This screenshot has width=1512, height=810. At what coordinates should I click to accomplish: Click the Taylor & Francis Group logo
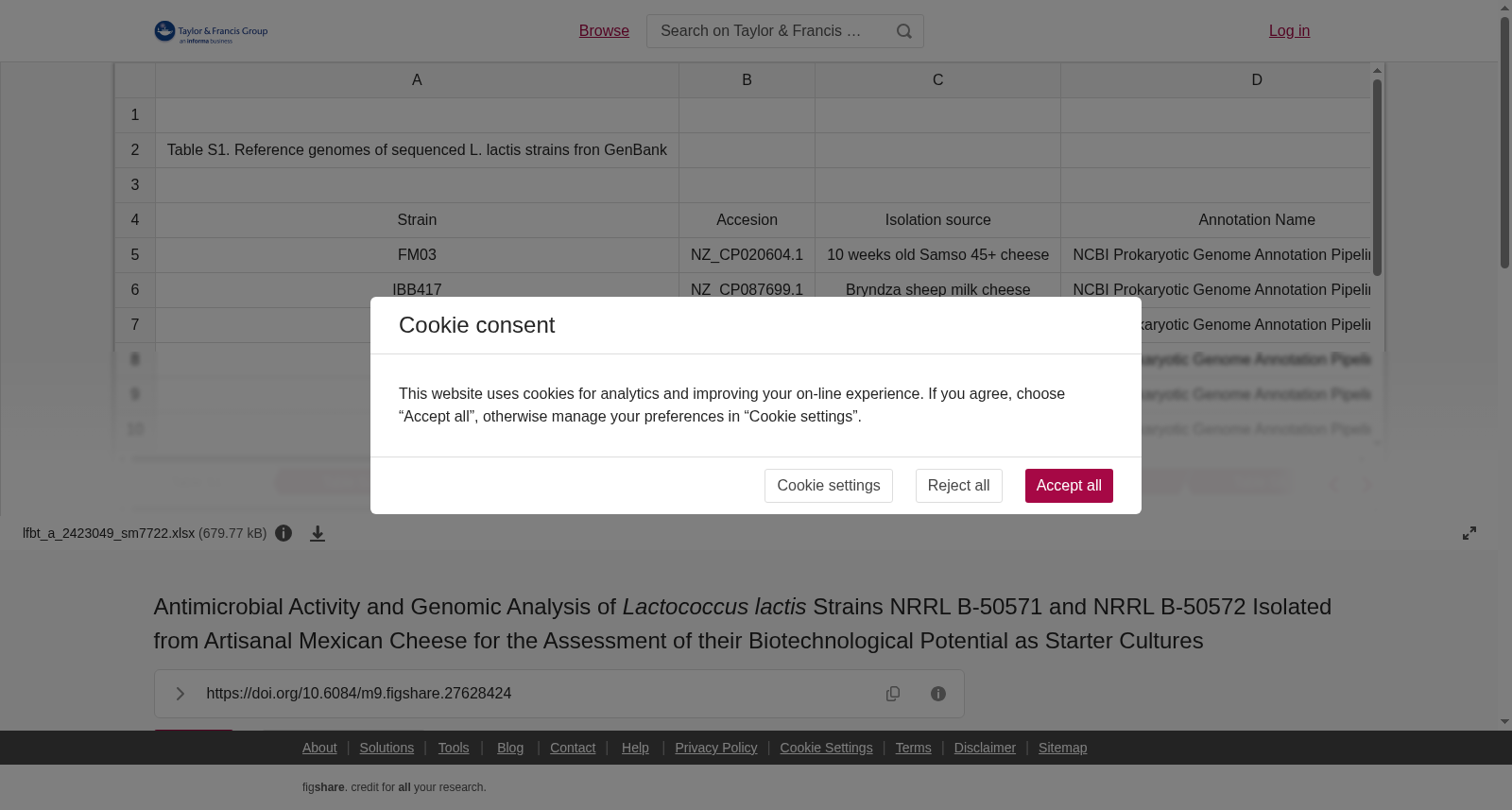(211, 32)
